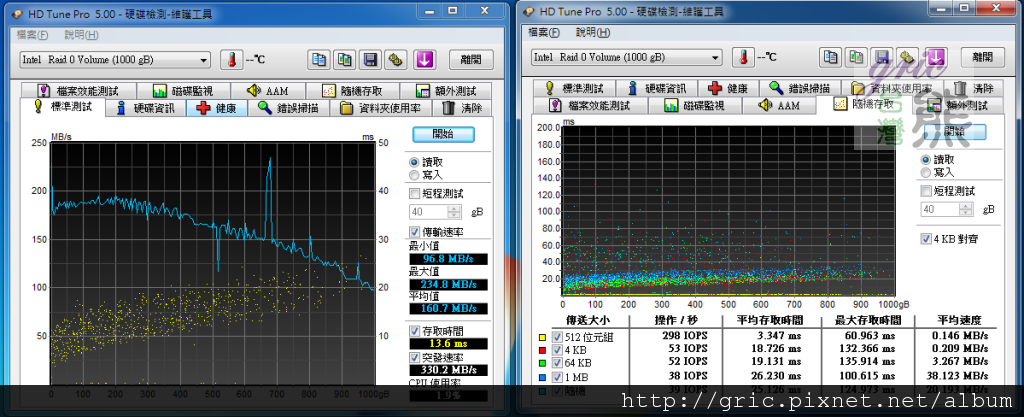Uncheck the 512 位元組 transfer size checkbox

click(x=557, y=337)
